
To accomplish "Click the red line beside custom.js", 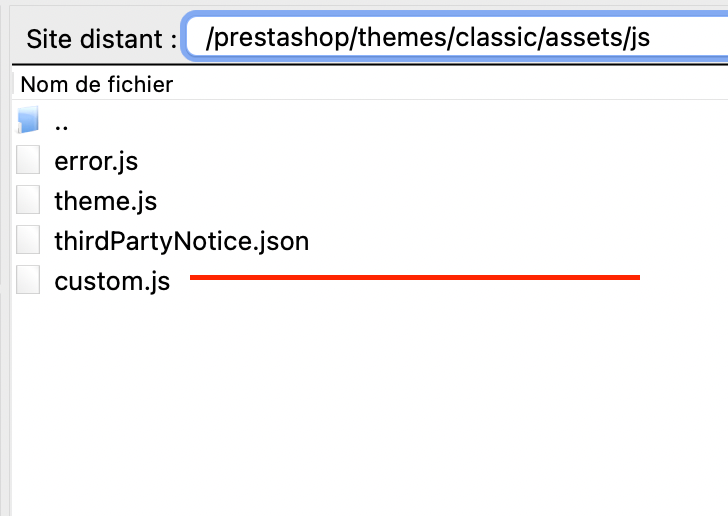I will click(414, 277).
